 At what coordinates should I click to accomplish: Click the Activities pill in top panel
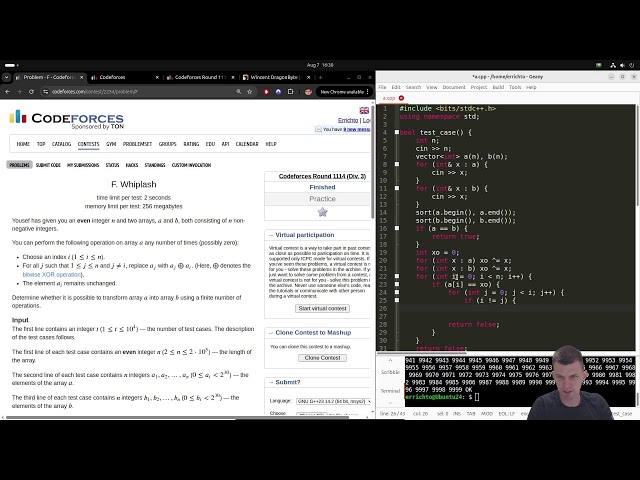tap(11, 65)
